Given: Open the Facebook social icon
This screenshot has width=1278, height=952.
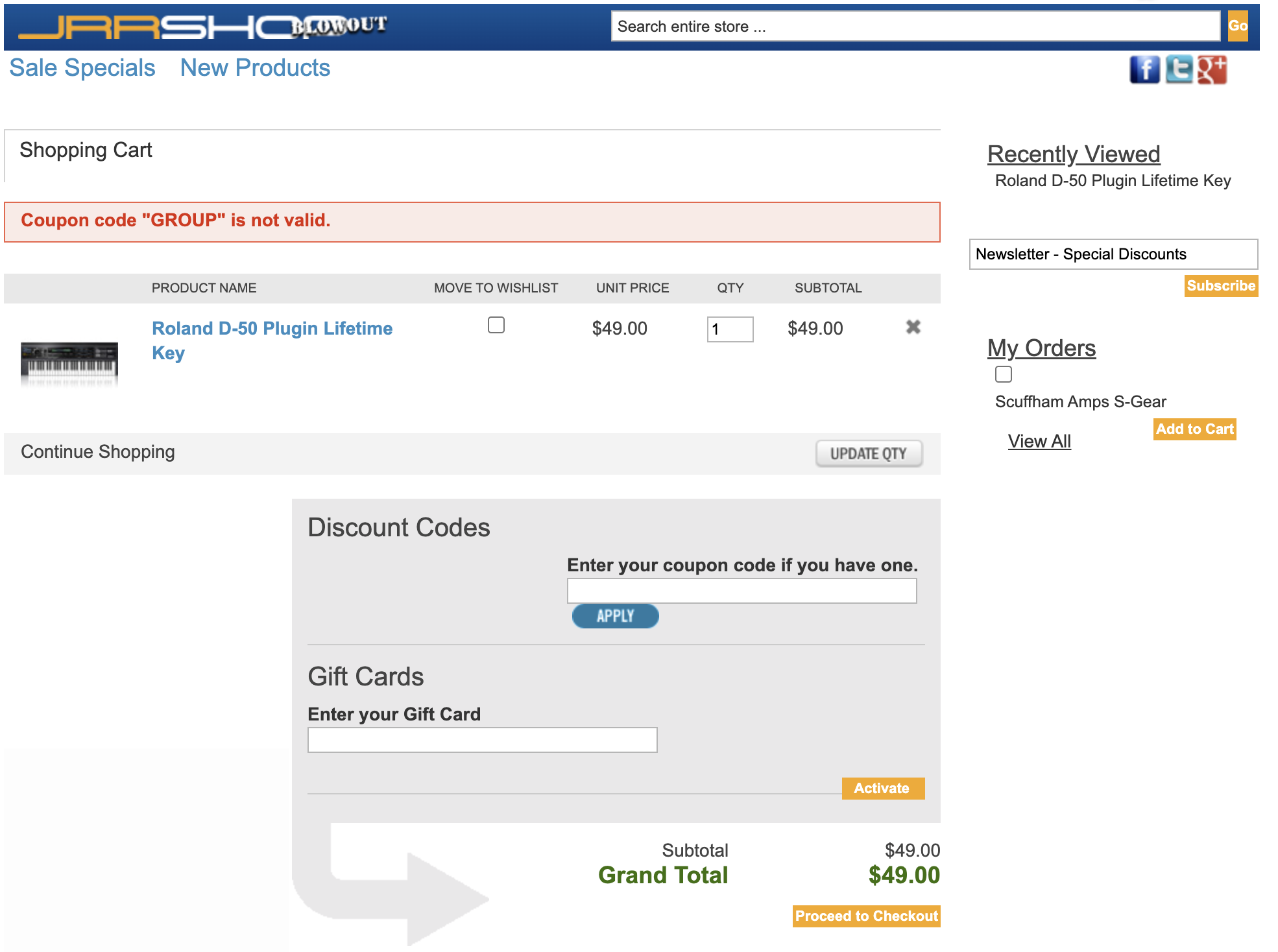Looking at the screenshot, I should point(1144,69).
